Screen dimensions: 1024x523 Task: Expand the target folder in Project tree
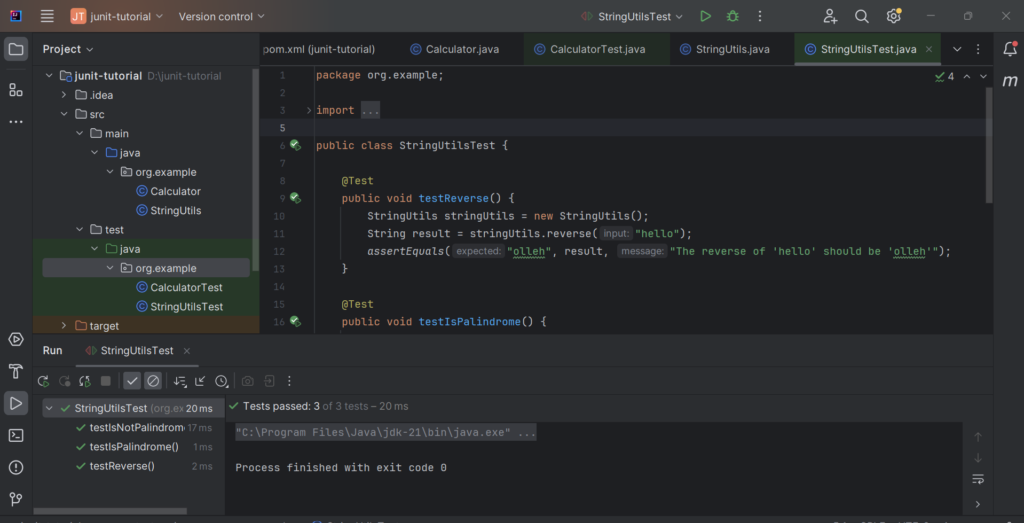coord(64,326)
